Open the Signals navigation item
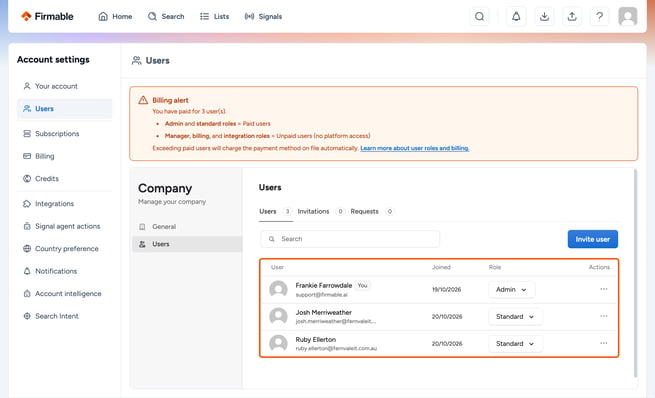This screenshot has height=398, width=655. pos(263,16)
